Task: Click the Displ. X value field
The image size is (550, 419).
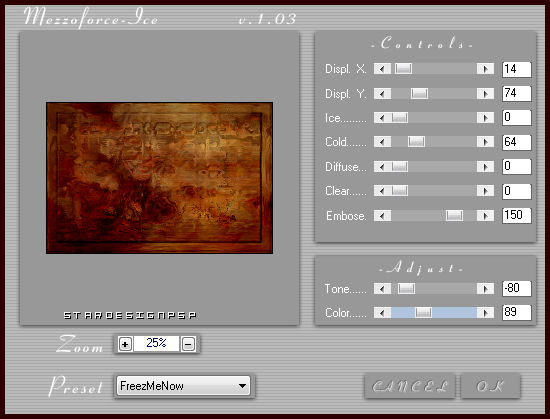Action: [x=517, y=69]
